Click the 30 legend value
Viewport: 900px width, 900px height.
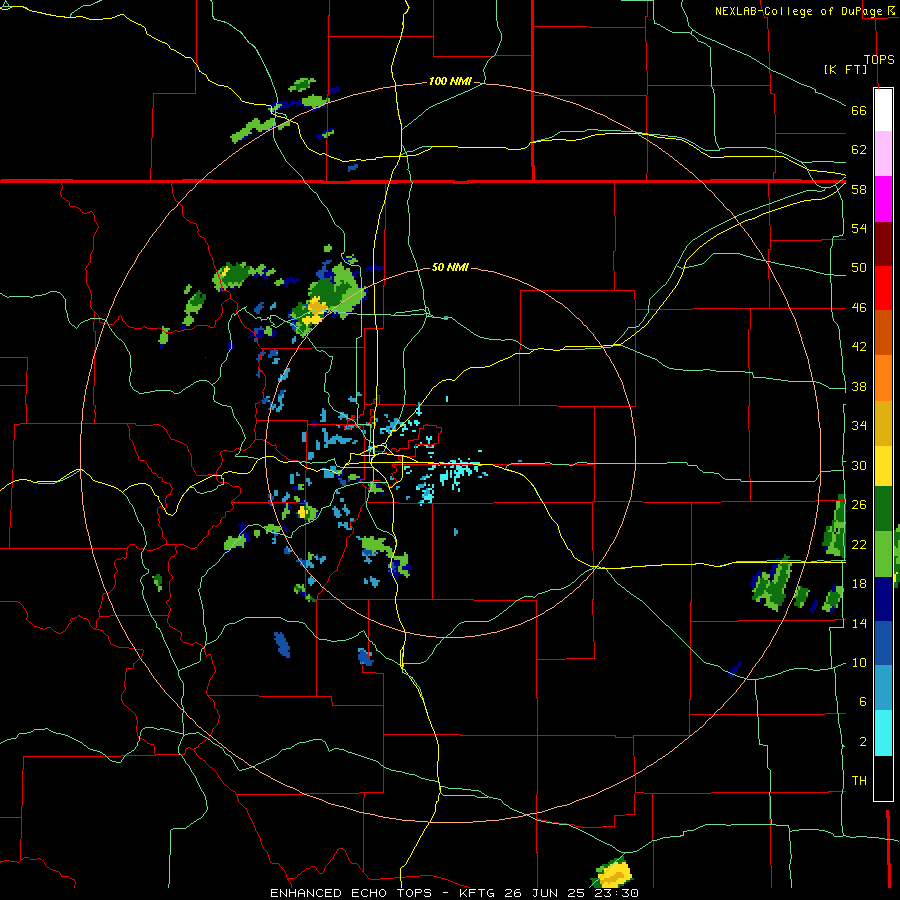(859, 465)
